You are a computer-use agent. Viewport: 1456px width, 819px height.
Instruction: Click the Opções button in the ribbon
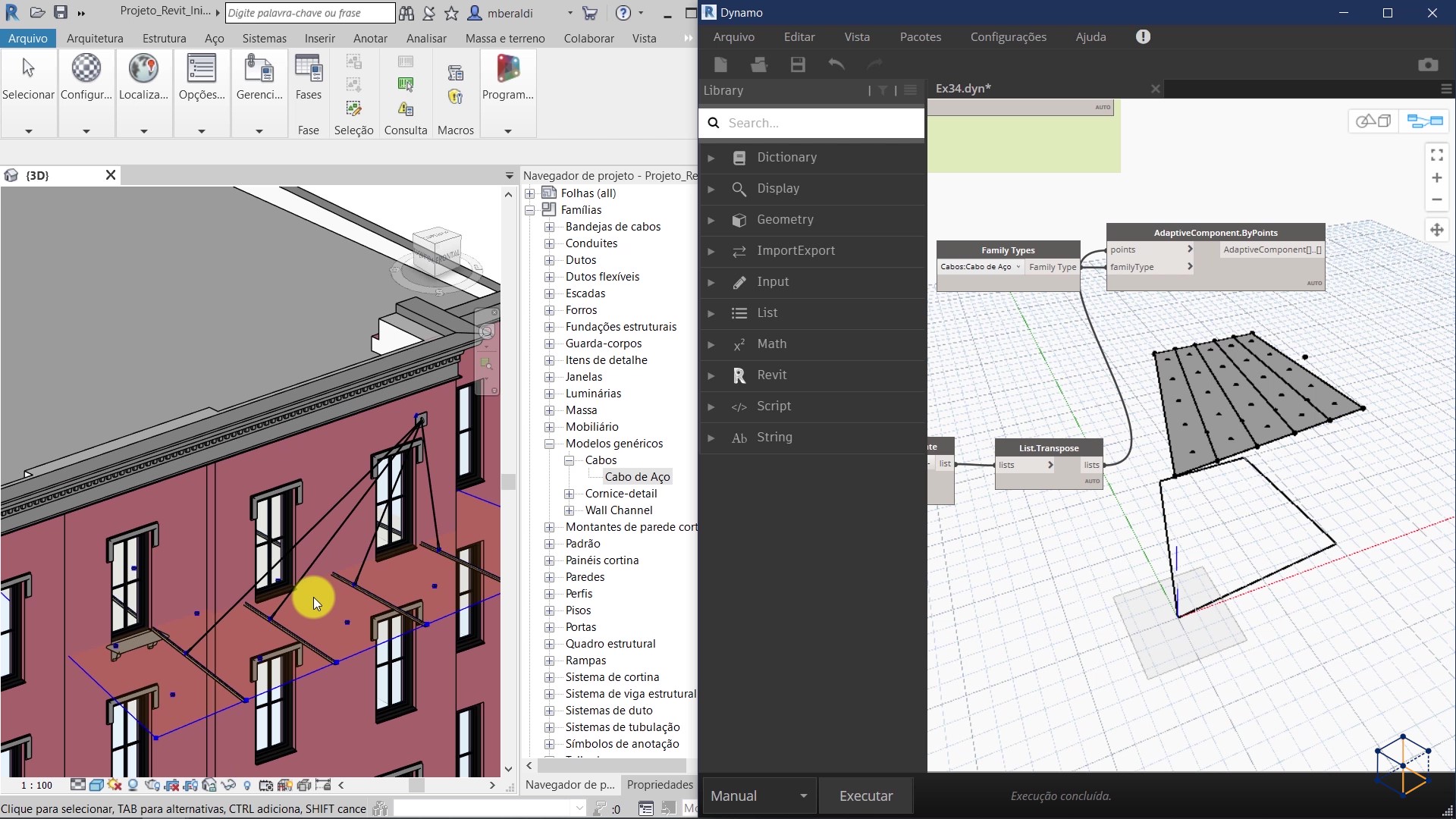pos(200,76)
